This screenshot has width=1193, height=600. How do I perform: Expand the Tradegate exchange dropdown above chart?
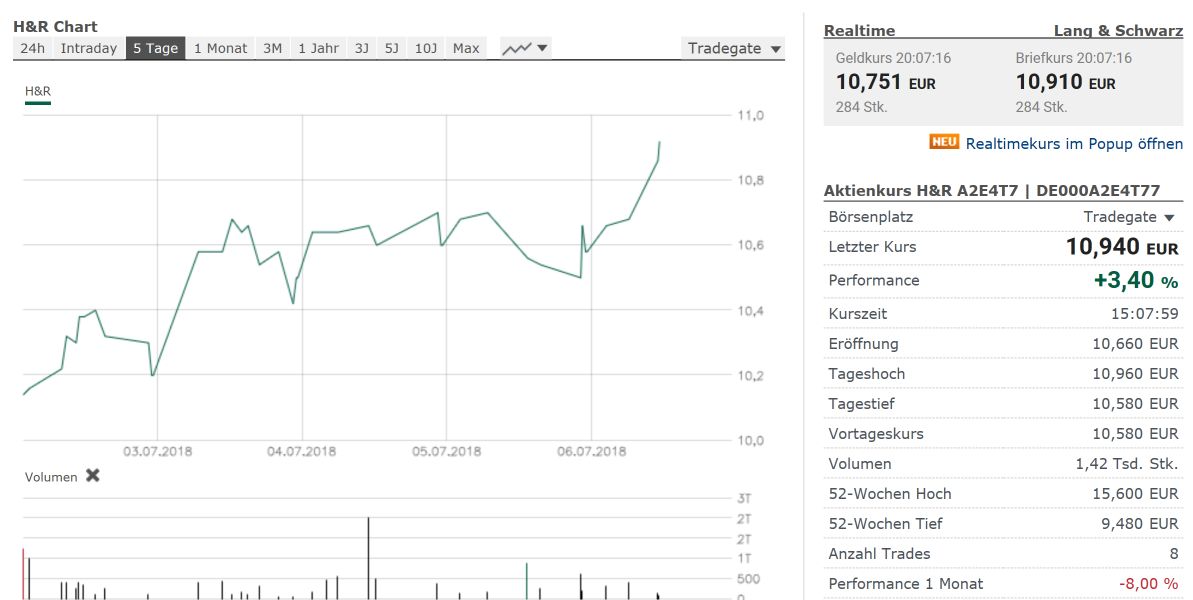pyautogui.click(x=734, y=48)
